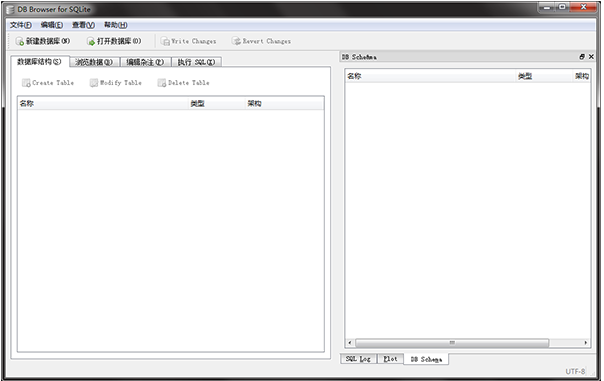Switch to the 编辑杂注(P) tab
Image resolution: width=604 pixels, height=381 pixels.
[145, 62]
